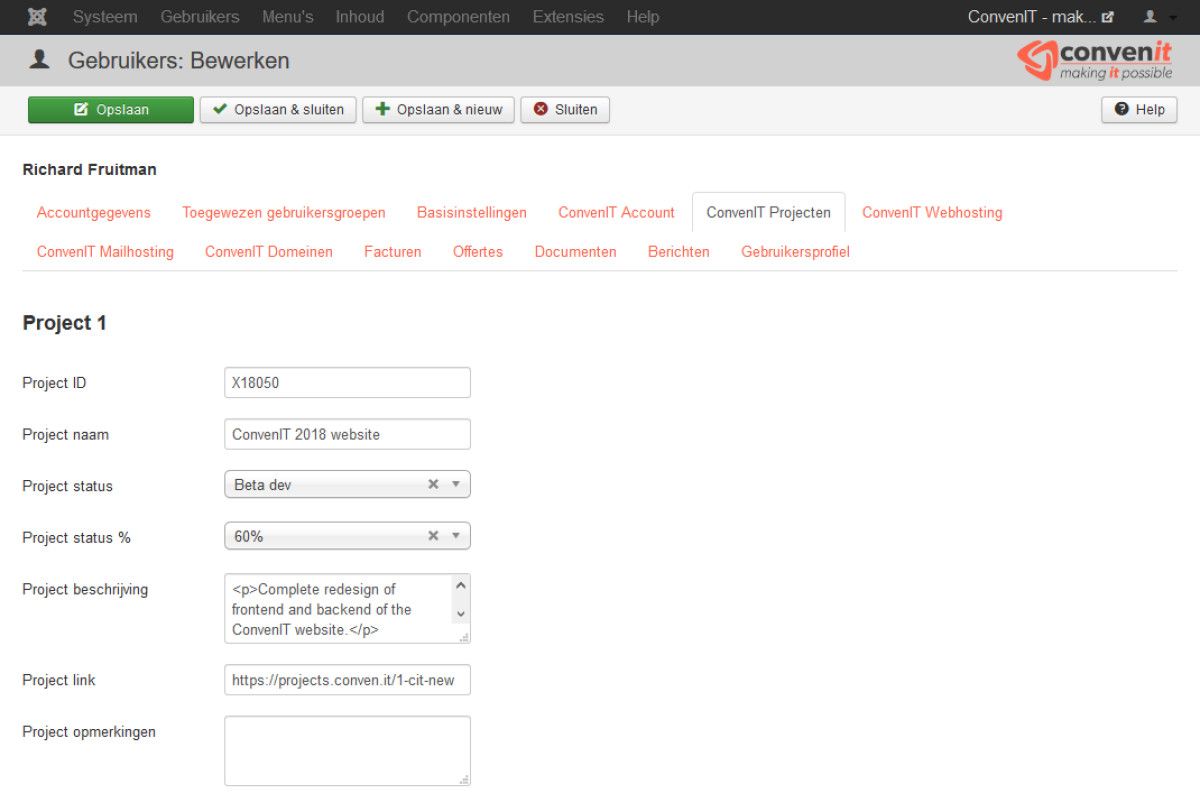Click the ConvenIT logo
Image resolution: width=1200 pixels, height=800 pixels.
coord(1095,60)
